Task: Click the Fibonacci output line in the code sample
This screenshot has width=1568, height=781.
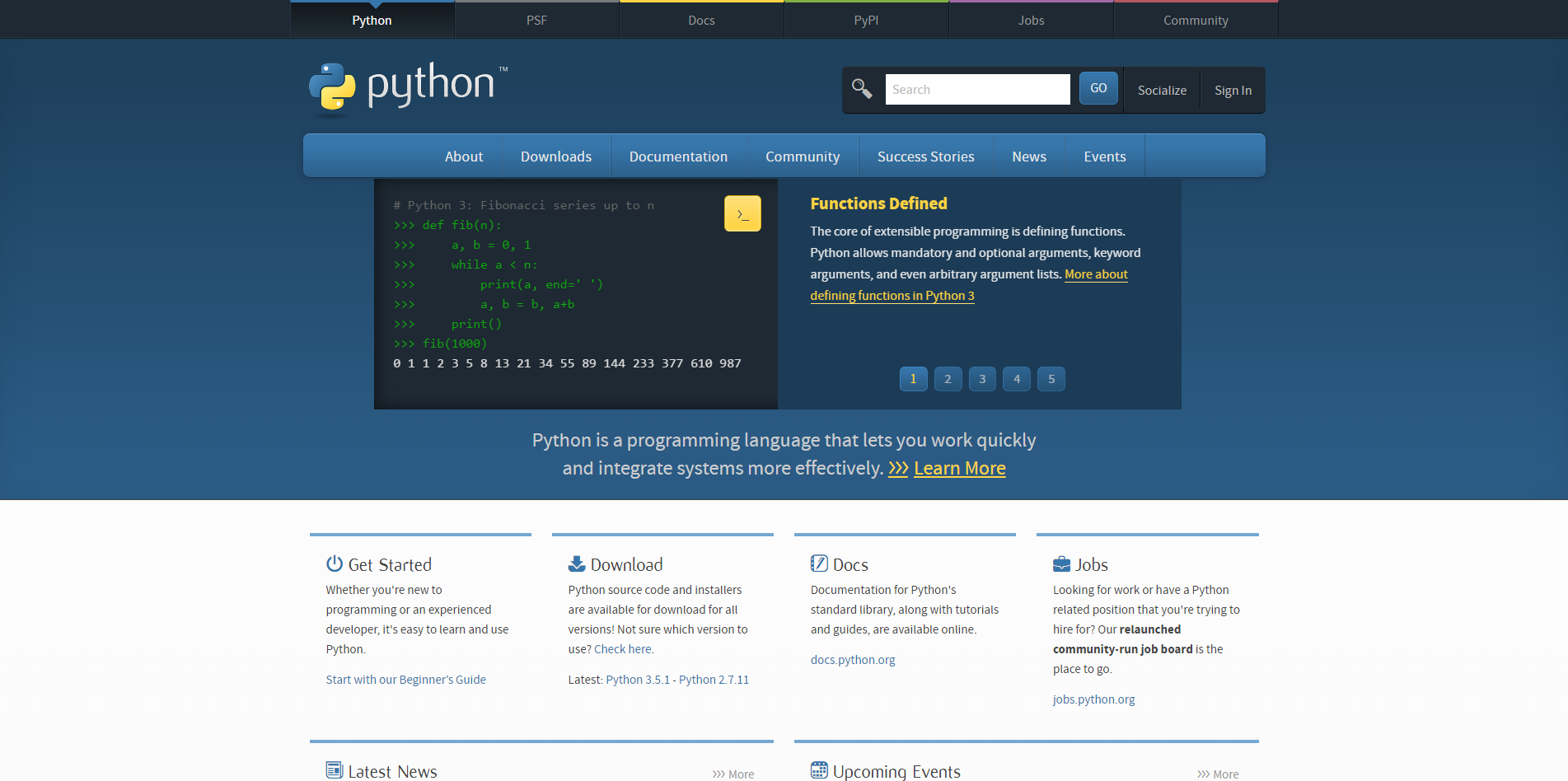Action: [567, 363]
